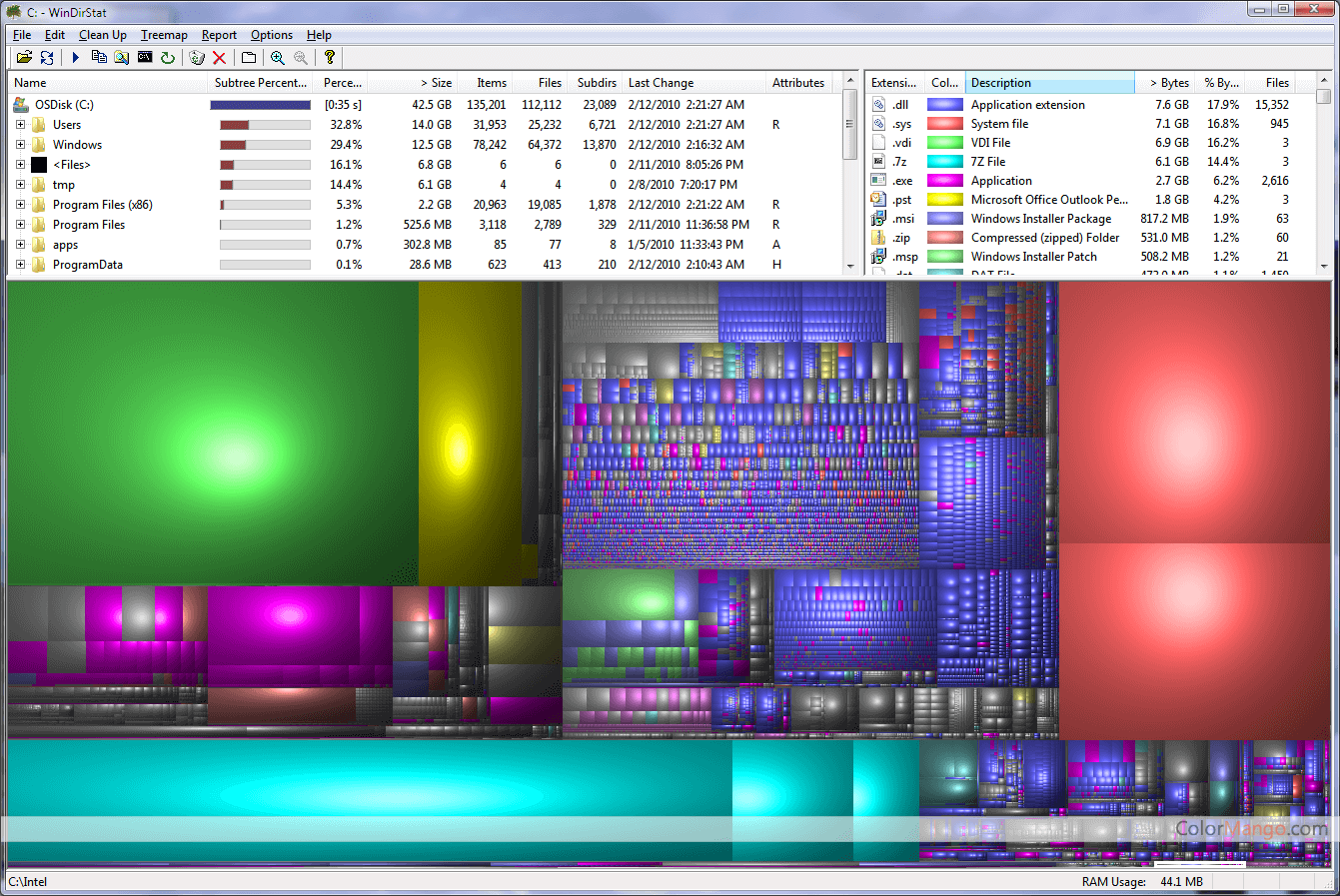Open Explorer Here via the toolbar icon

[121, 57]
